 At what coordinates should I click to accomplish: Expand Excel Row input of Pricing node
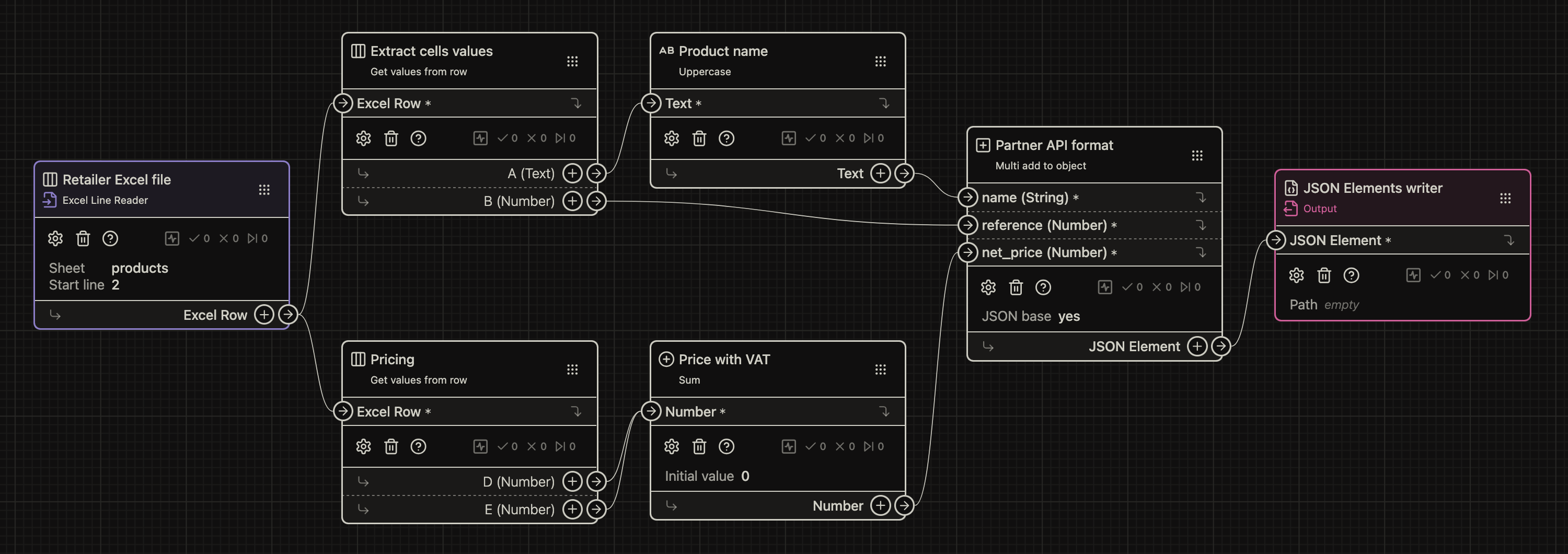pos(577,412)
